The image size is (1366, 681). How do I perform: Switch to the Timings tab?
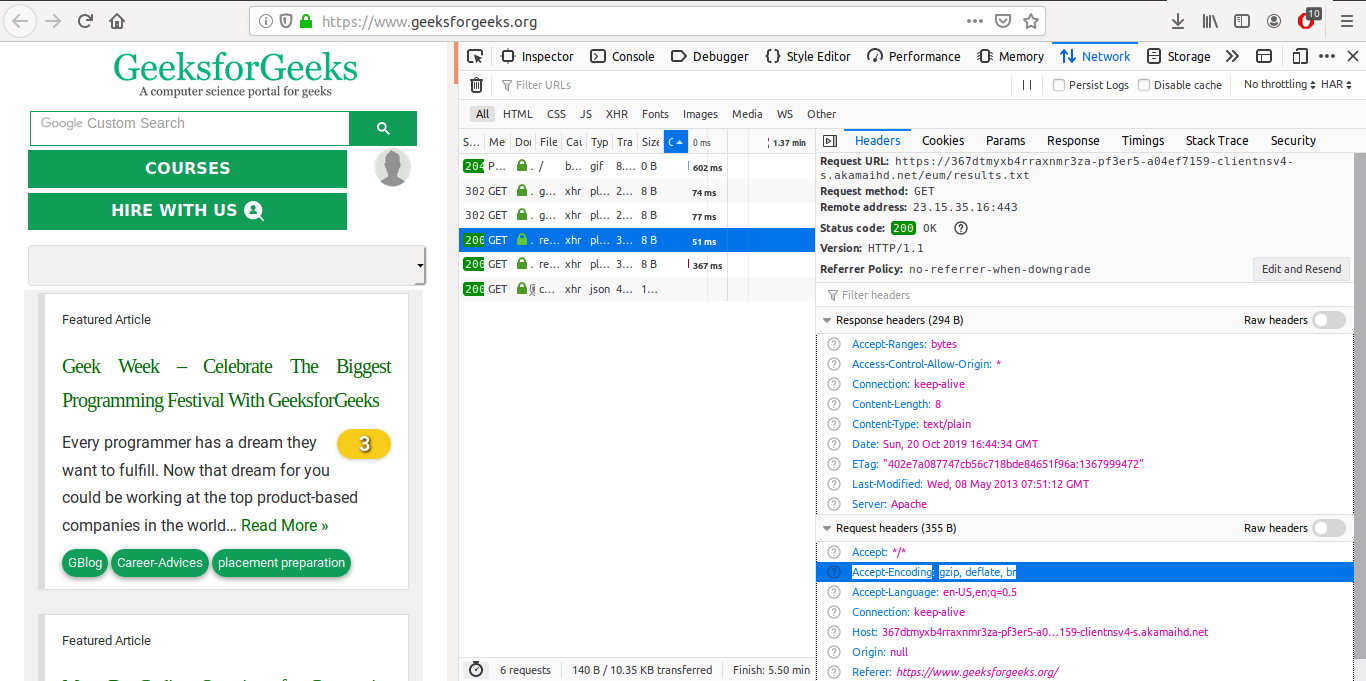[x=1142, y=141]
